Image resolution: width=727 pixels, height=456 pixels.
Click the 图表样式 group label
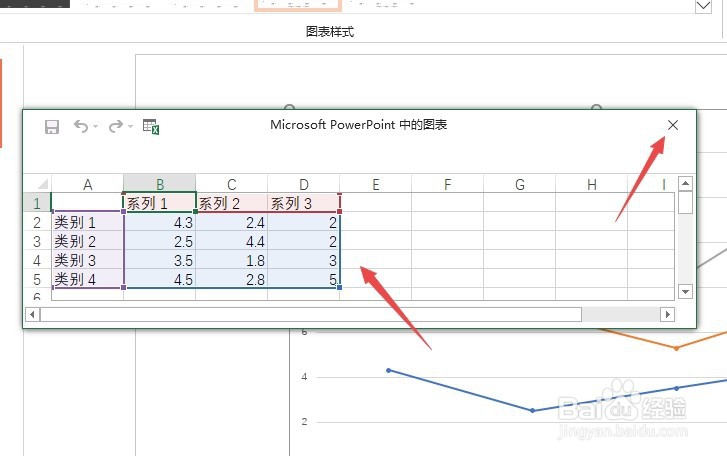click(x=330, y=32)
